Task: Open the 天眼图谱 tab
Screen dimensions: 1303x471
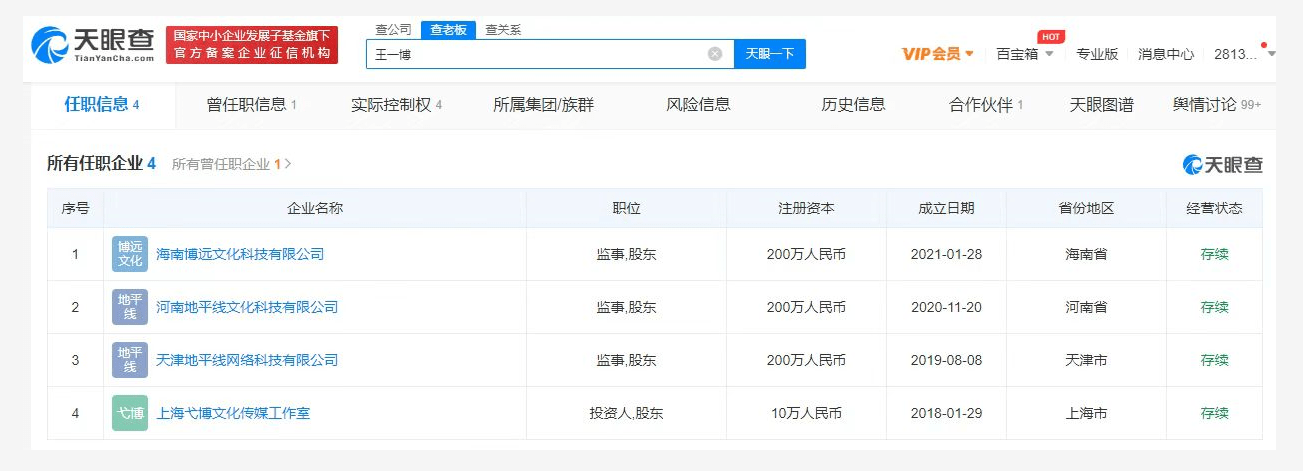Action: tap(1102, 104)
